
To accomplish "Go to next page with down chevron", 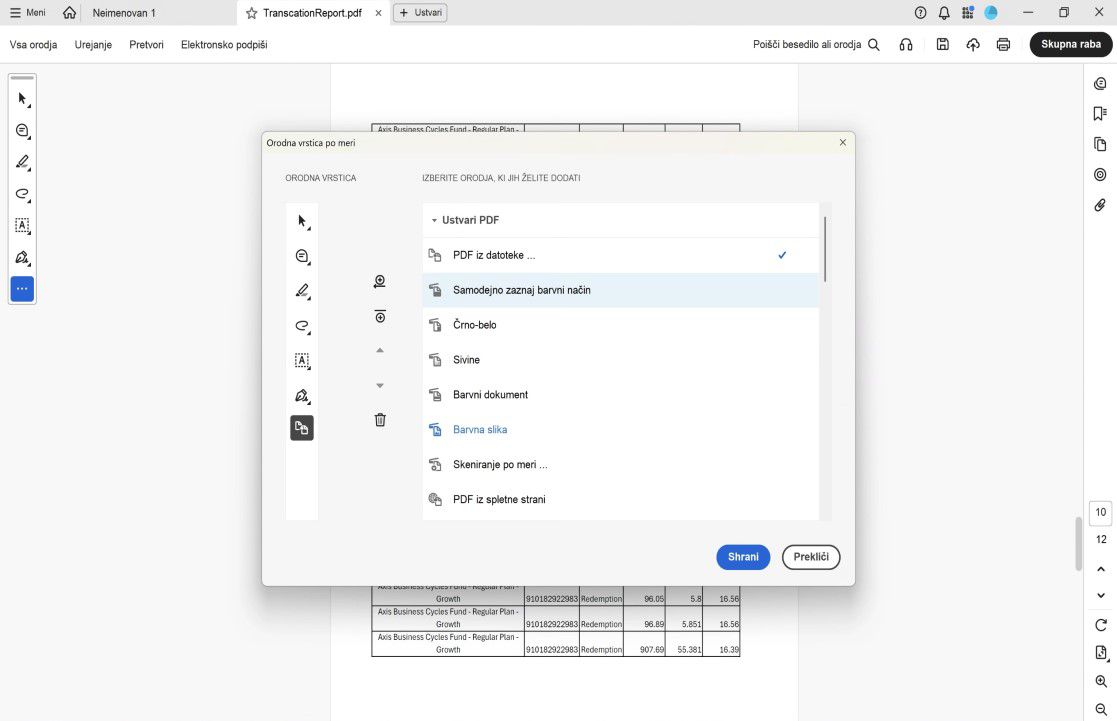I will 1101,596.
